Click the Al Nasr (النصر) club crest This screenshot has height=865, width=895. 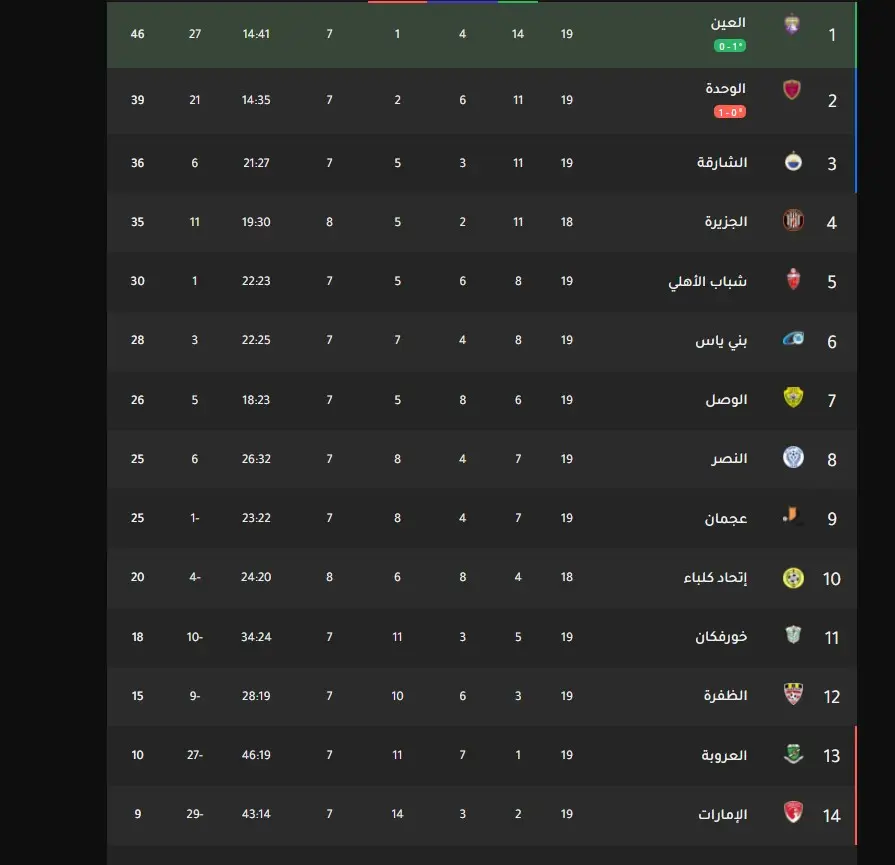tap(793, 457)
